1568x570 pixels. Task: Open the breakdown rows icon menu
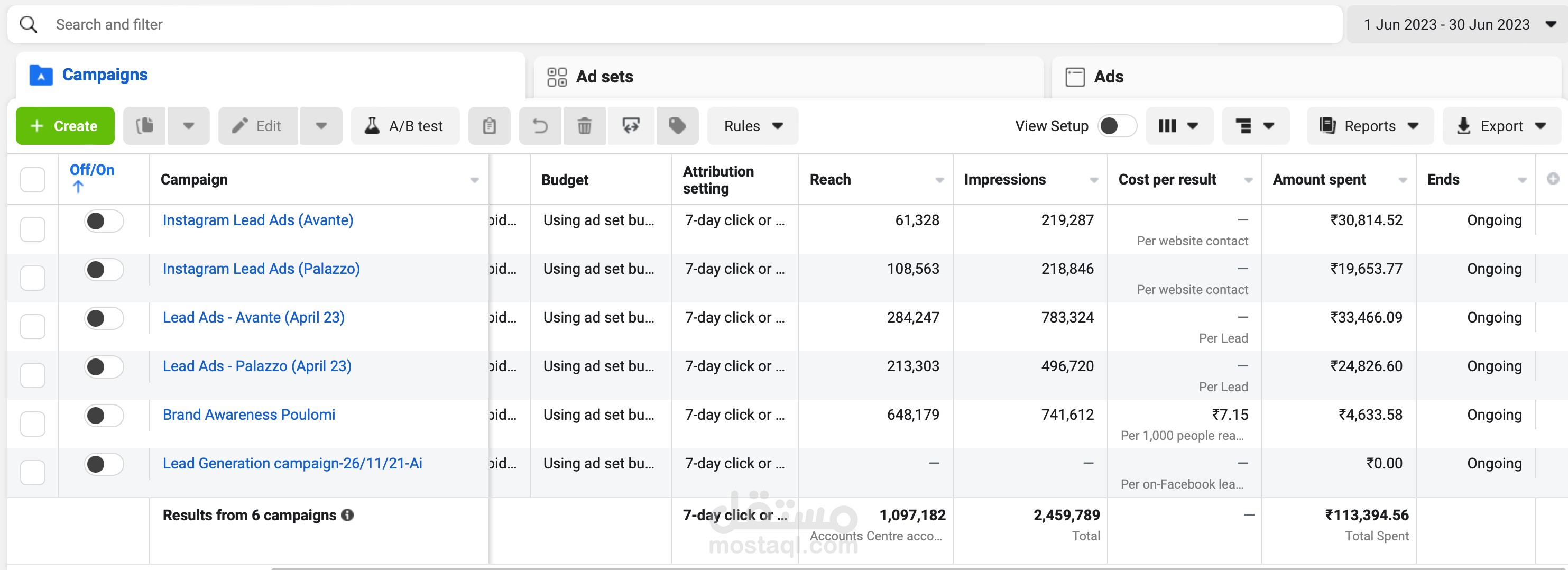pyautogui.click(x=1255, y=126)
